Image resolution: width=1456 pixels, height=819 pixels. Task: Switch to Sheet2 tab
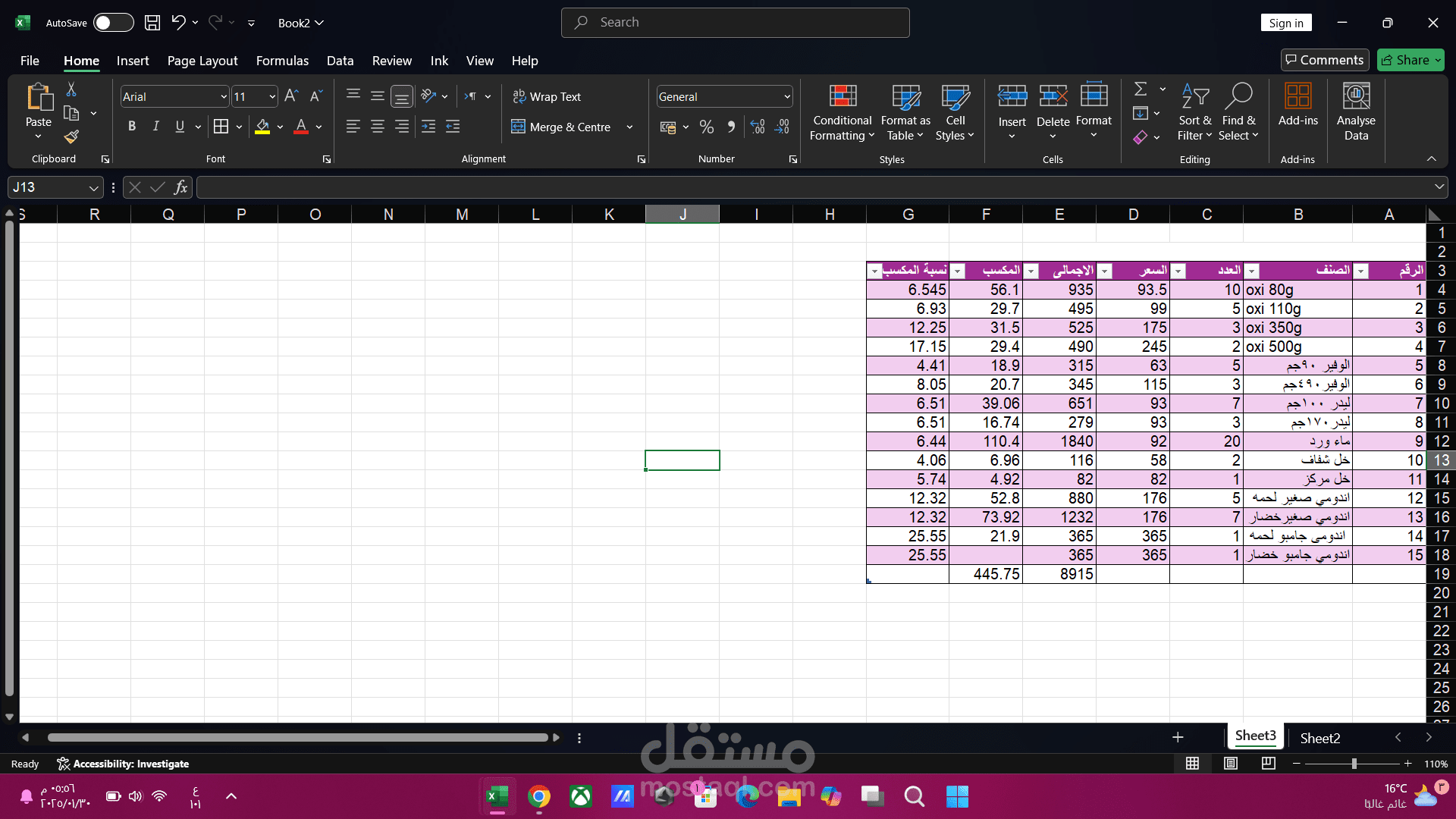1319,738
